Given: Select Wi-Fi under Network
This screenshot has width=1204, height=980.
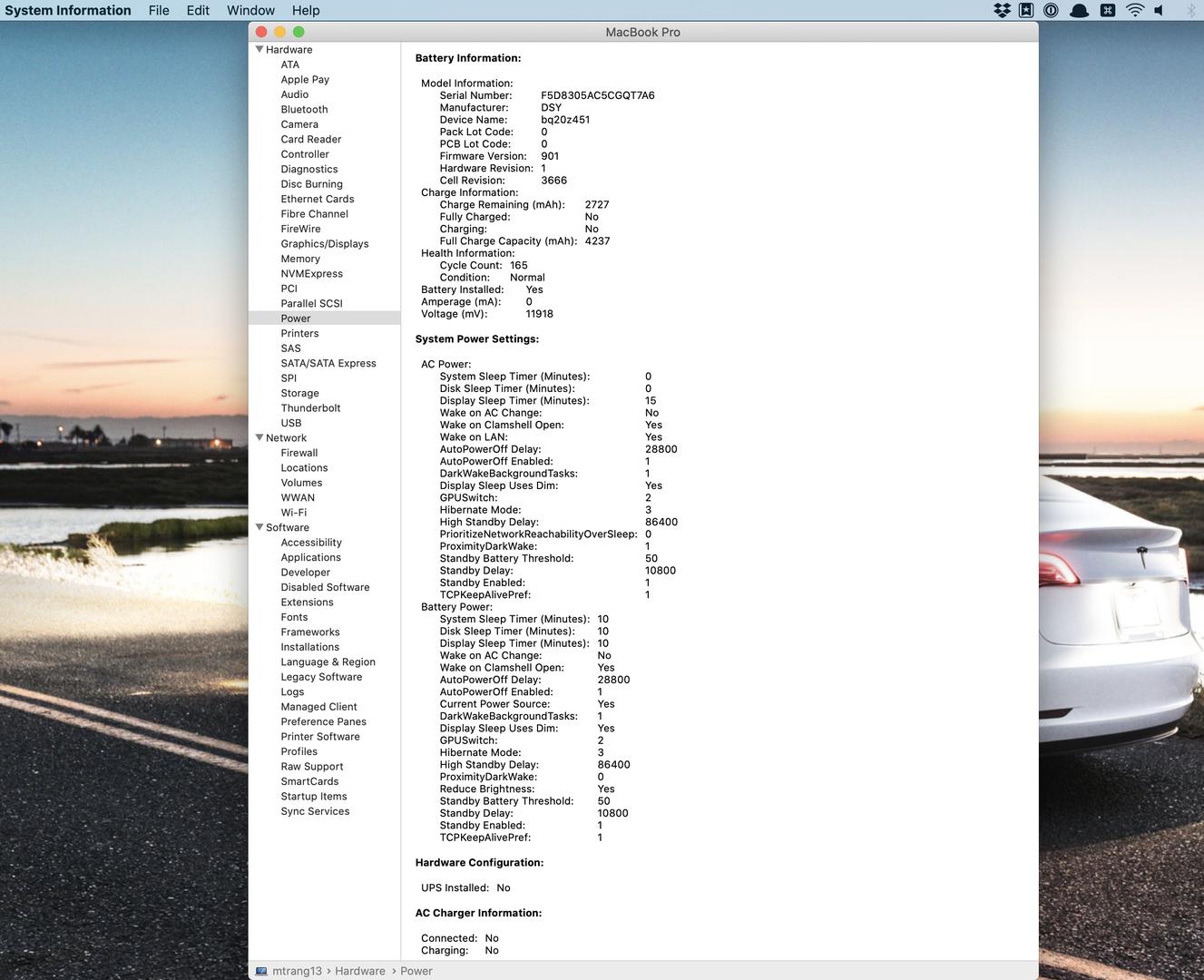Looking at the screenshot, I should pyautogui.click(x=294, y=514).
